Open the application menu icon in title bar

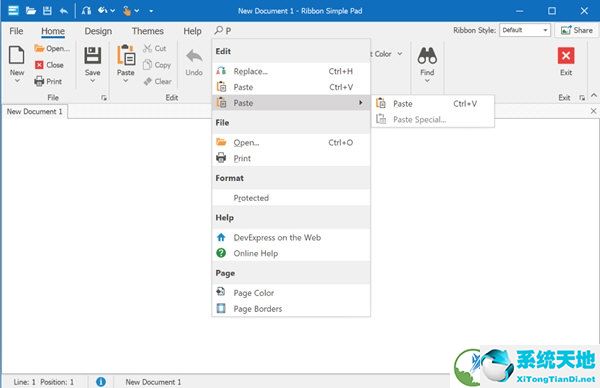13,10
